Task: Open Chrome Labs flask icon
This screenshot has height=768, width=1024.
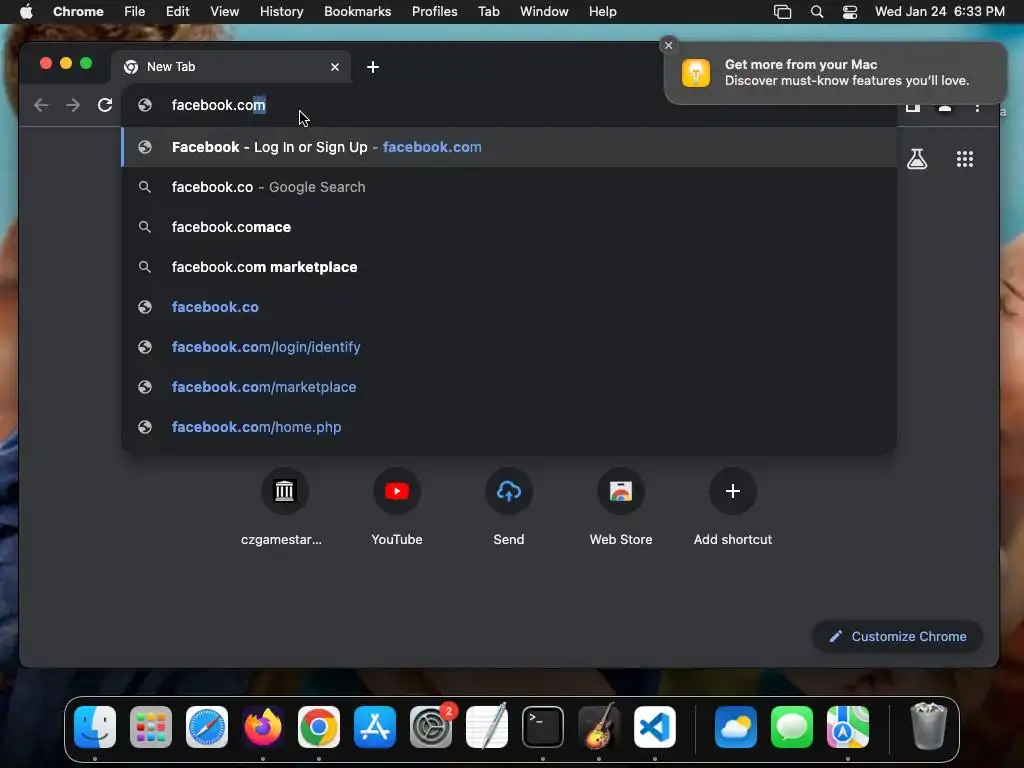Action: [x=917, y=159]
